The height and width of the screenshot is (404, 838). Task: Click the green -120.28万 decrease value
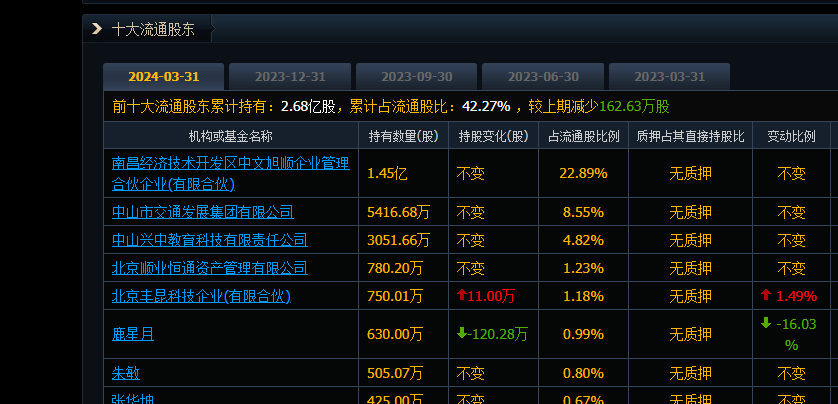point(492,335)
